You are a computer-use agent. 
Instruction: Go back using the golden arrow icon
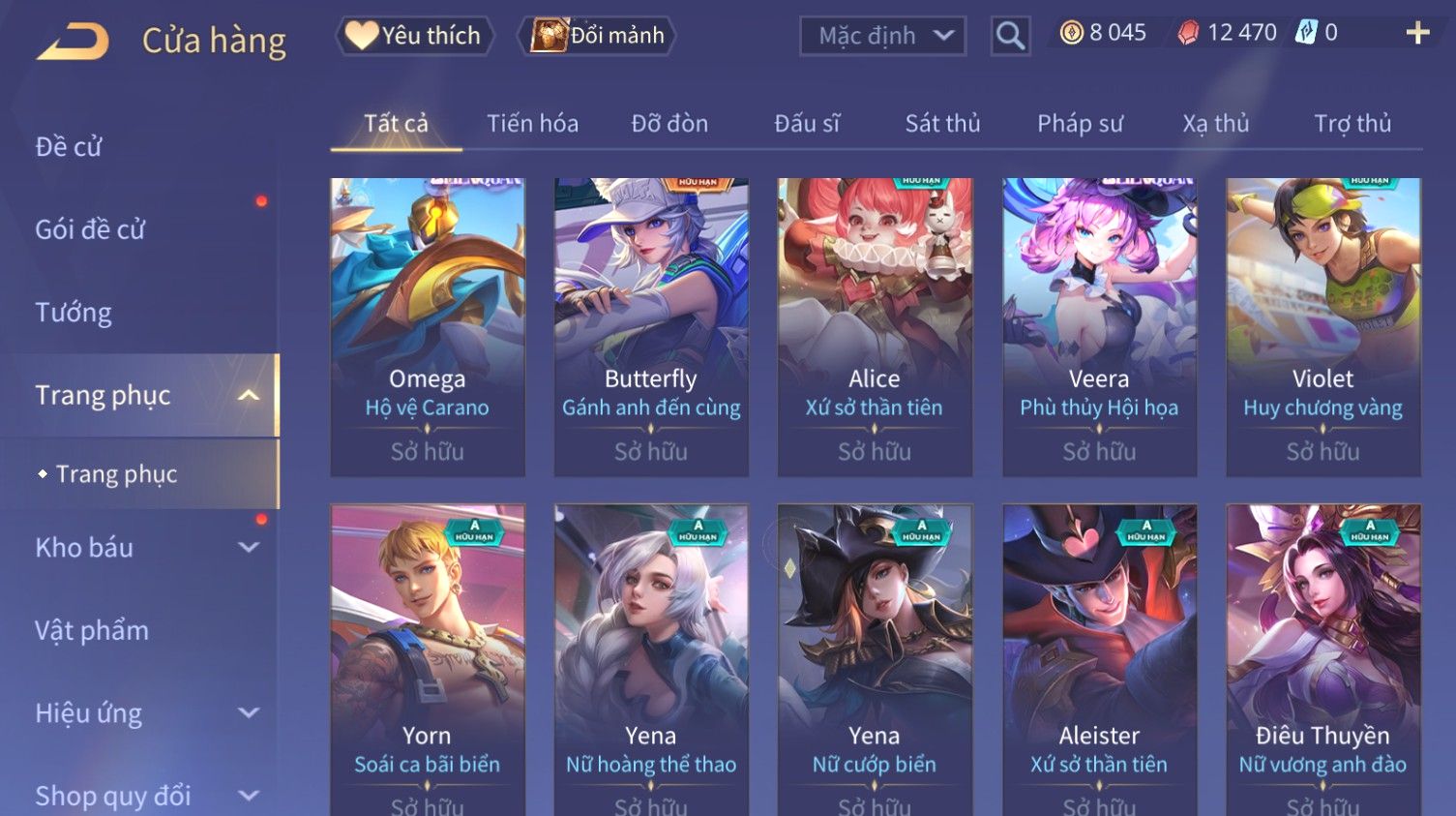coord(73,41)
